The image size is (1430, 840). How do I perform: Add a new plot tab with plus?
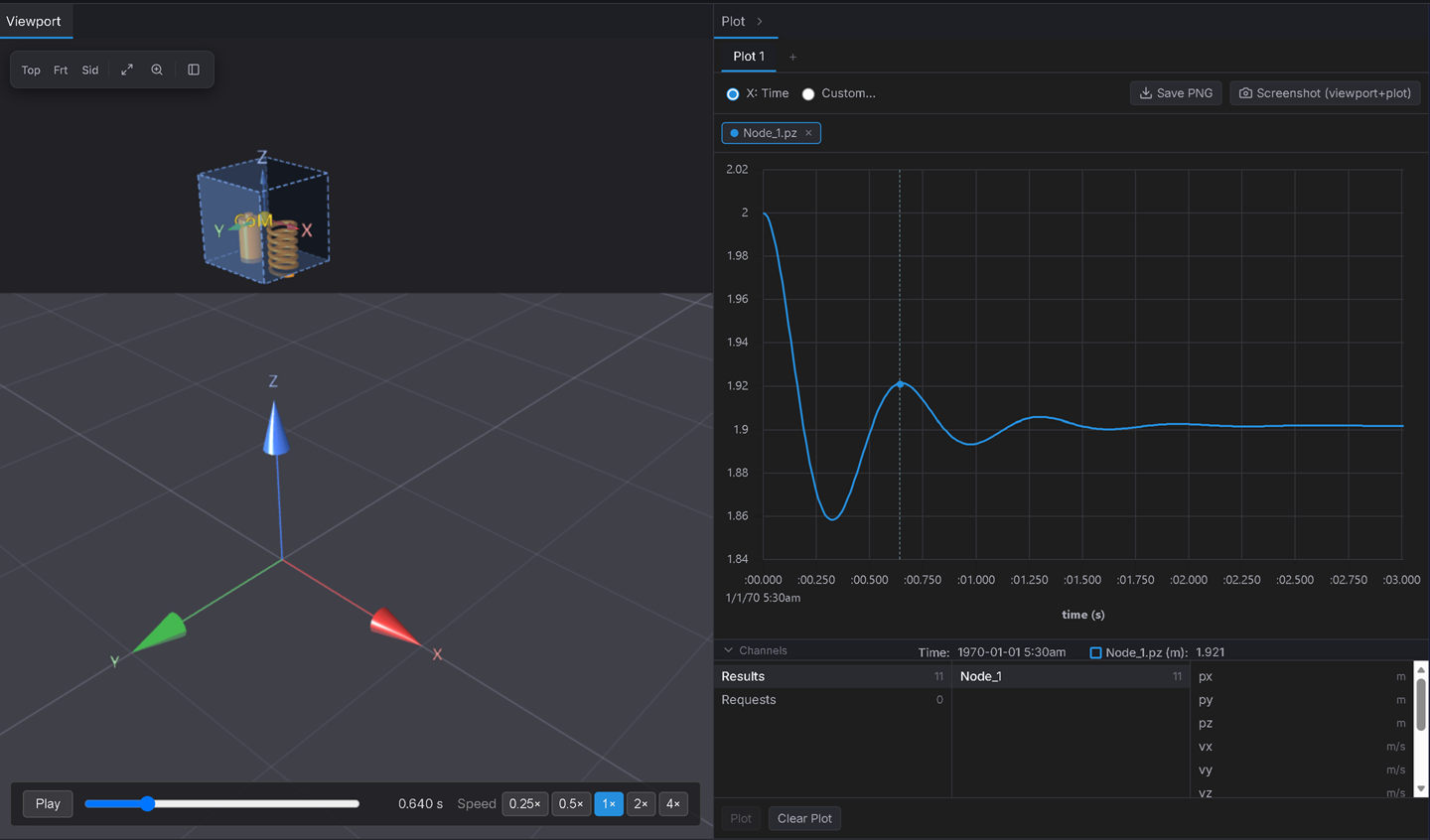[x=792, y=58]
